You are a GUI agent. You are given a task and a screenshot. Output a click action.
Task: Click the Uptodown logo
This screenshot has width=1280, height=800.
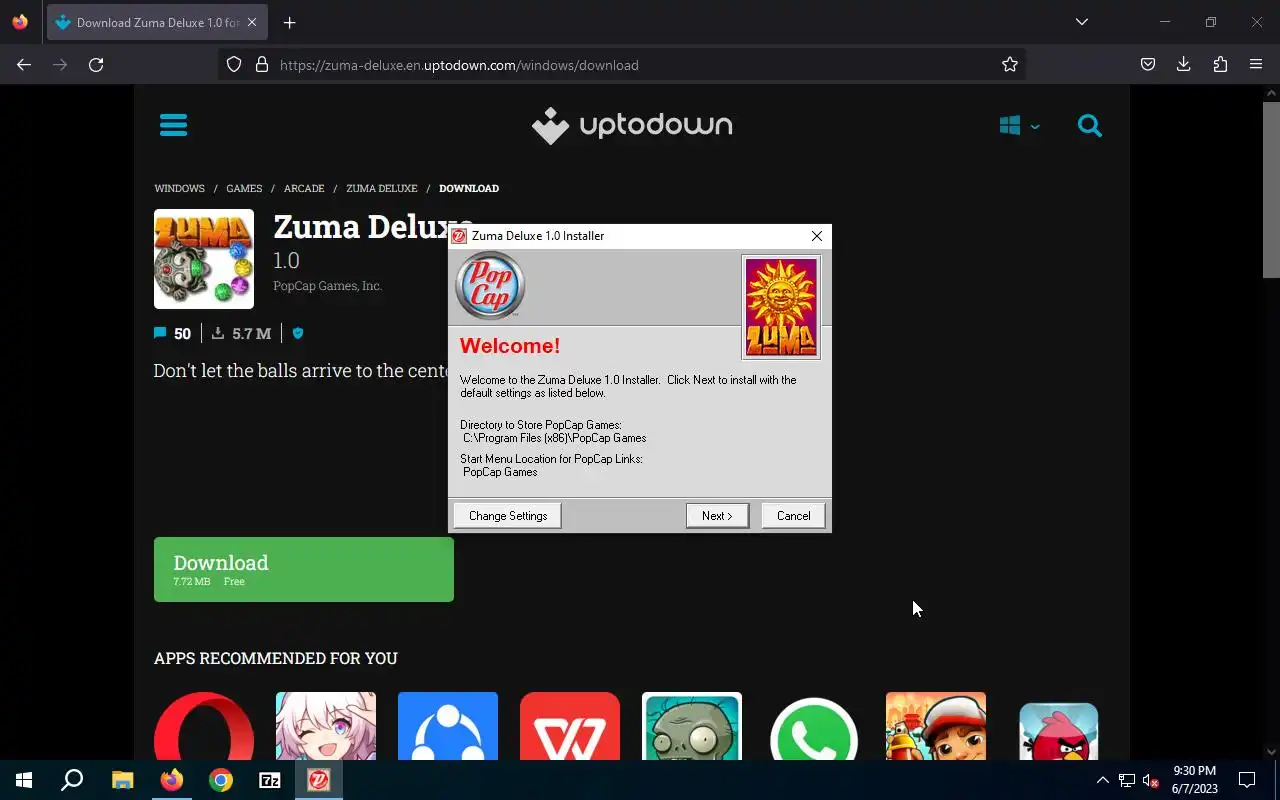click(632, 126)
